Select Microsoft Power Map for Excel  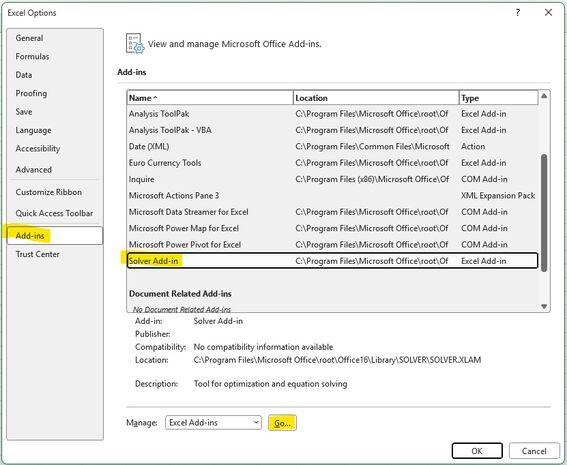click(332, 228)
